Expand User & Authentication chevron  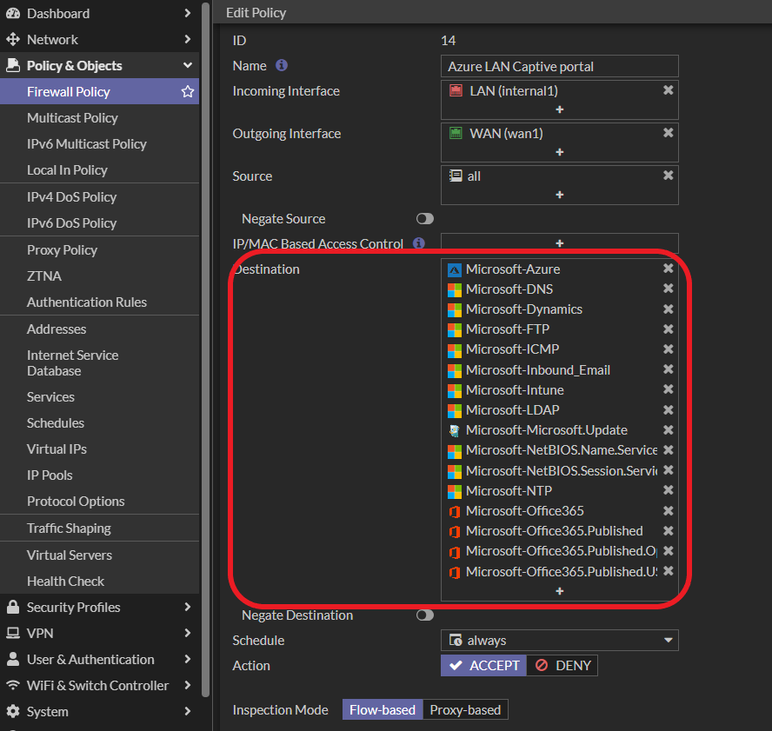tap(188, 659)
